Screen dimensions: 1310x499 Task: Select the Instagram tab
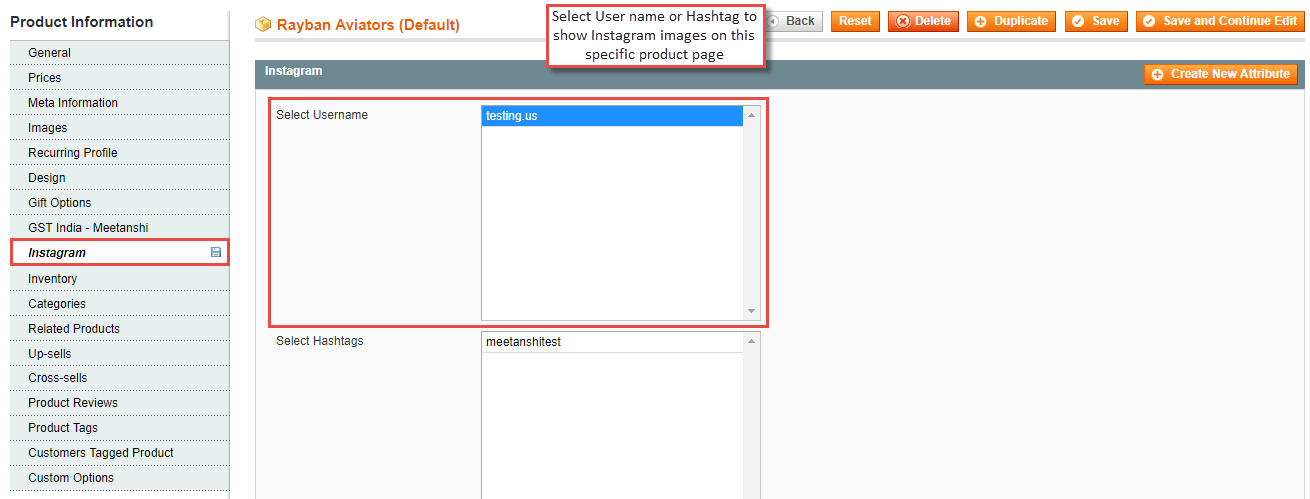[119, 253]
